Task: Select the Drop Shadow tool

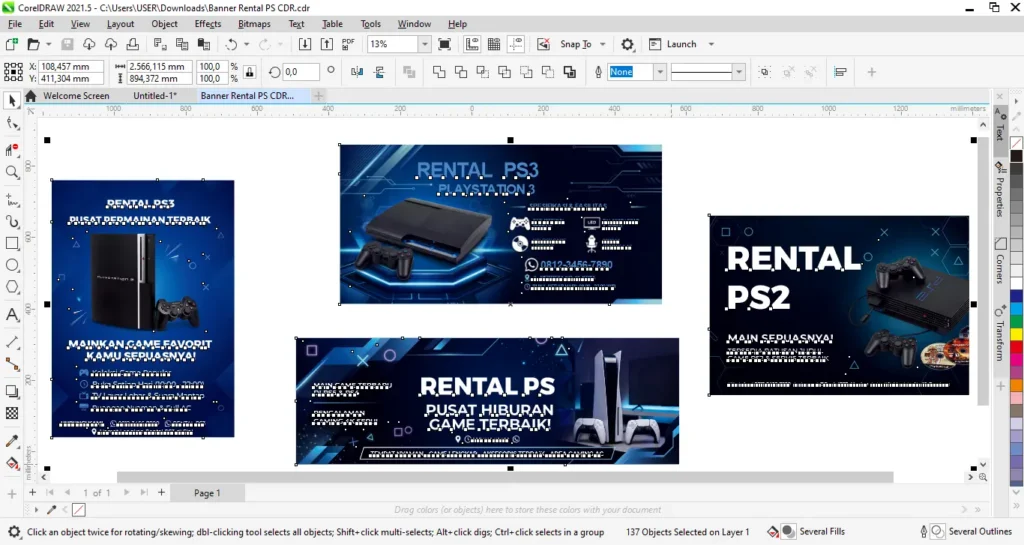Action: (x=12, y=391)
